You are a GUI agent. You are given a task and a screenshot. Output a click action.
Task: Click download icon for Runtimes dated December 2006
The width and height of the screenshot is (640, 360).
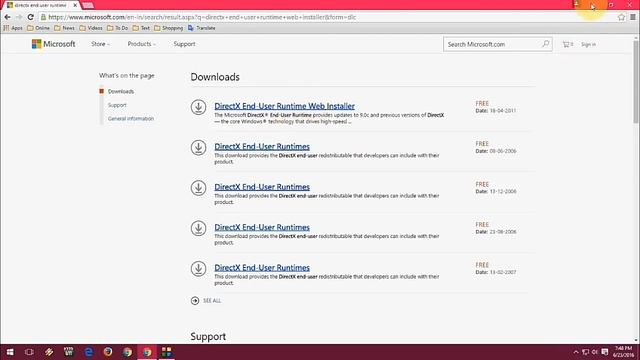pyautogui.click(x=198, y=188)
